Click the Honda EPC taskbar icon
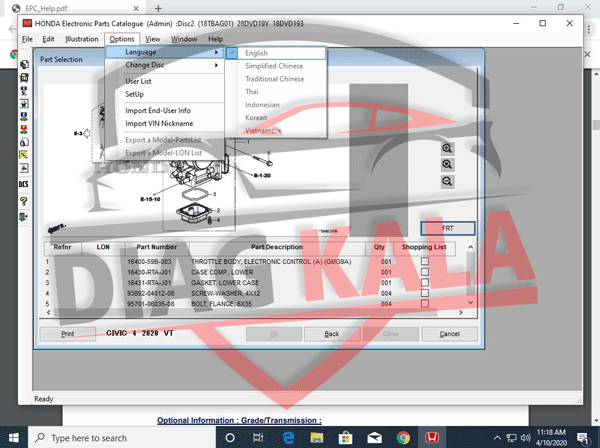 coord(432,437)
